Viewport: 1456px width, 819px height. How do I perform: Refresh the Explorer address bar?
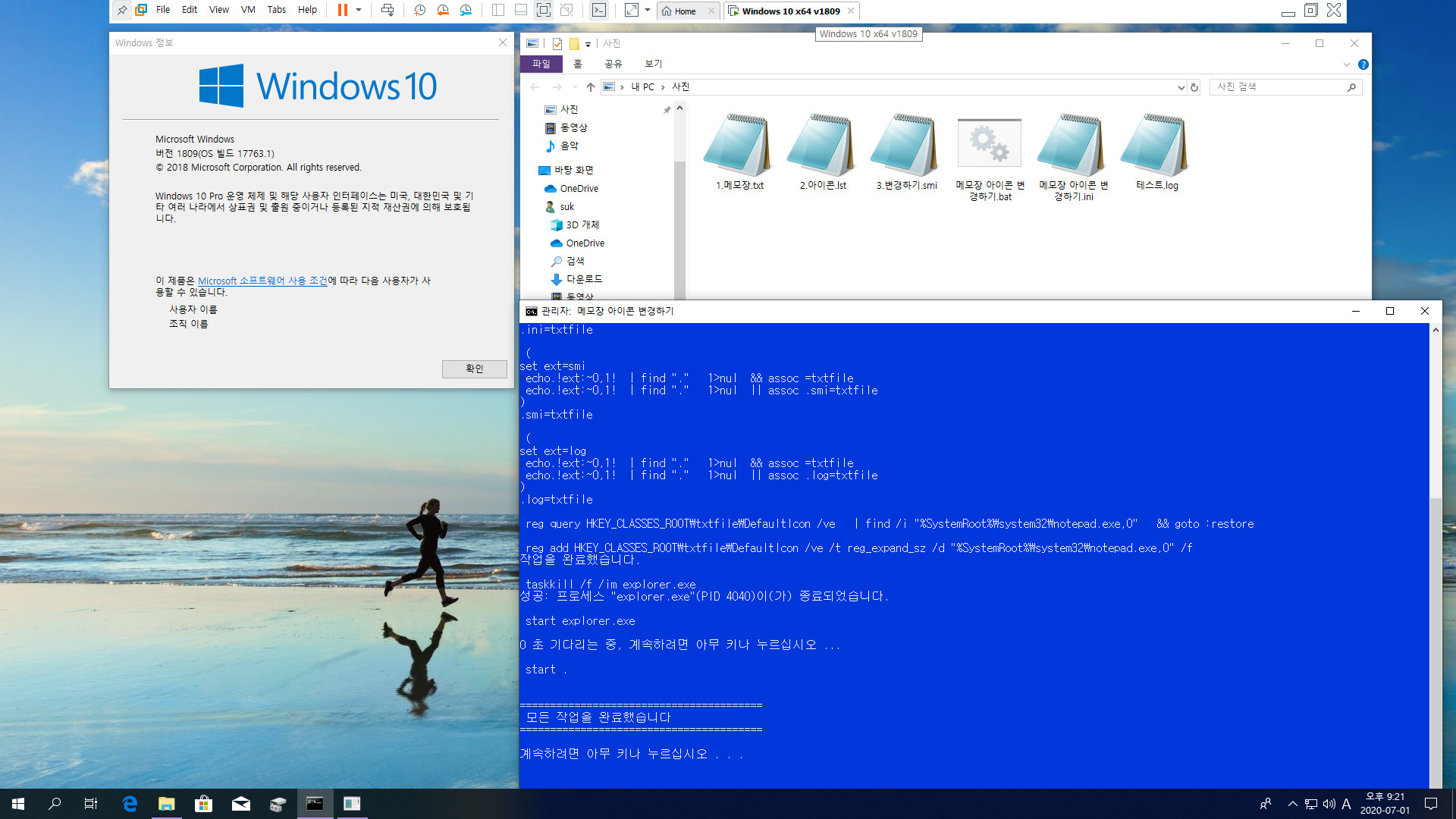[1194, 87]
